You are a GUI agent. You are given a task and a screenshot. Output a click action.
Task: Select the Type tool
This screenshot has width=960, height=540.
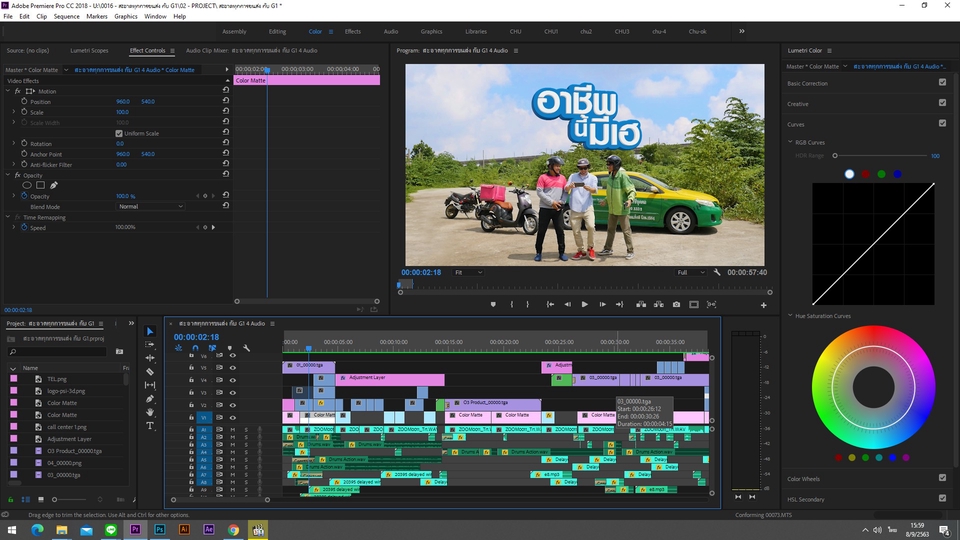[150, 426]
